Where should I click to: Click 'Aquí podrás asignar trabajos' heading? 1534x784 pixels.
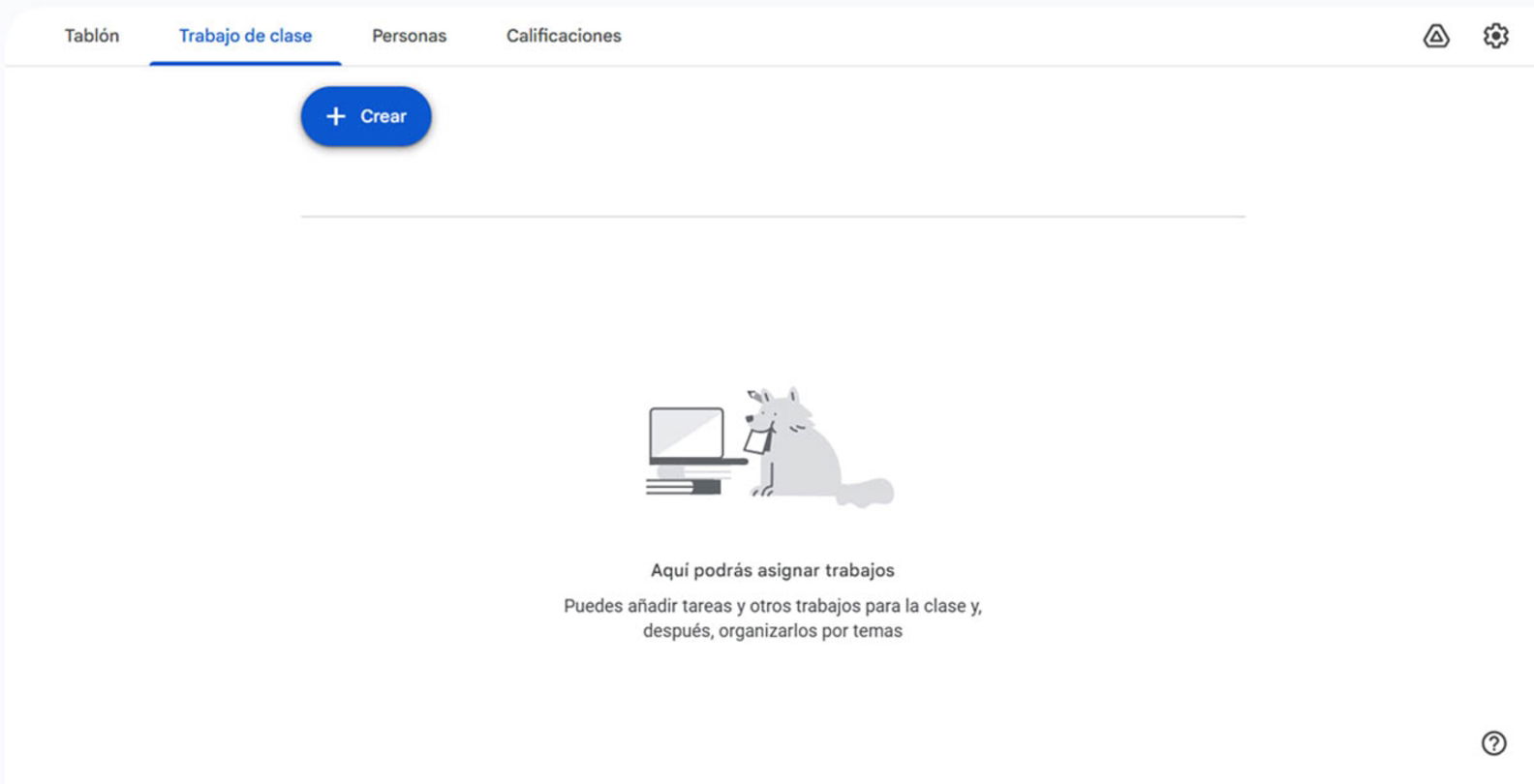tap(773, 570)
